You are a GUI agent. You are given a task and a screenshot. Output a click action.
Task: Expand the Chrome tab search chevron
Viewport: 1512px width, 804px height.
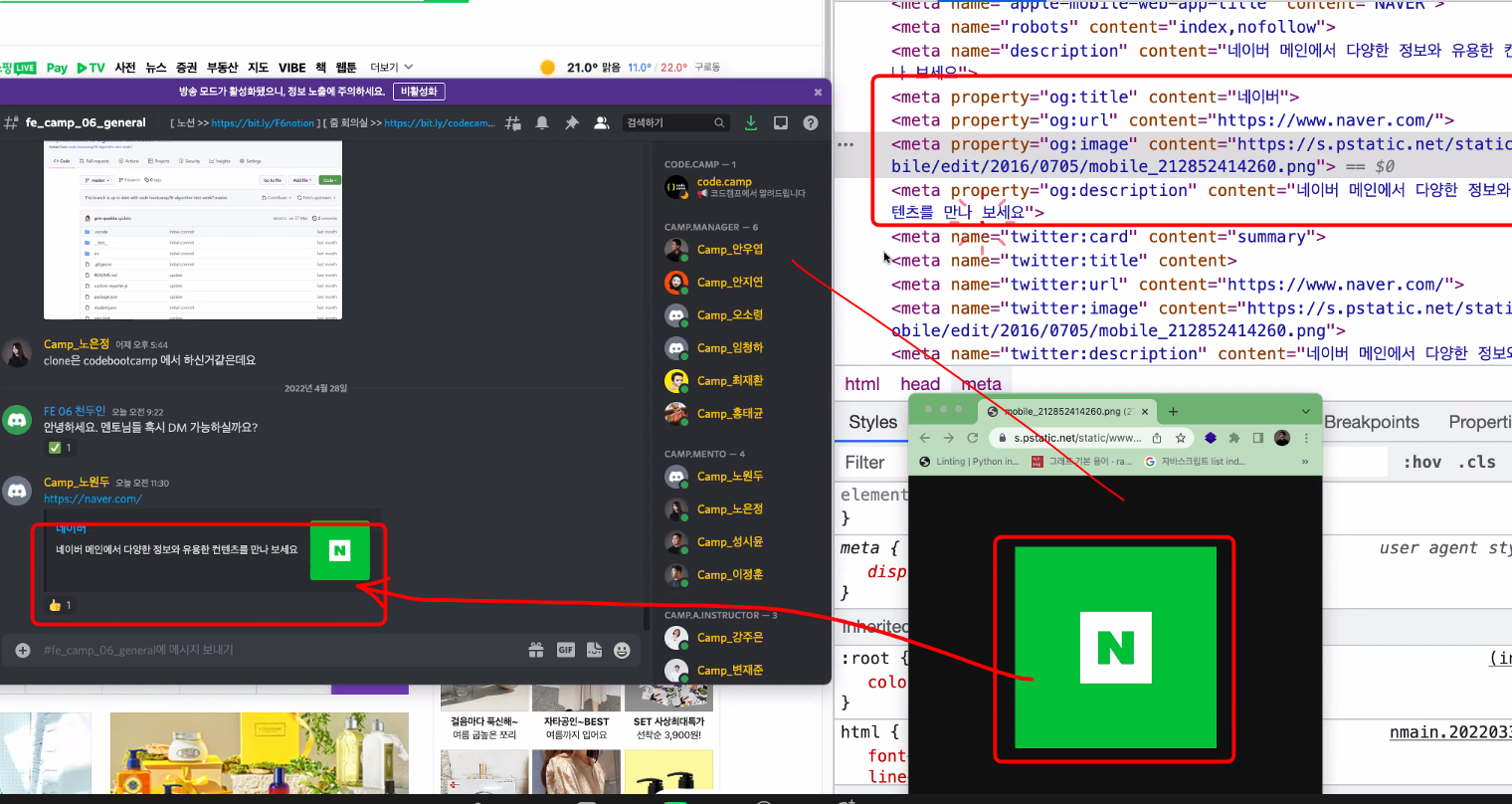point(1305,411)
